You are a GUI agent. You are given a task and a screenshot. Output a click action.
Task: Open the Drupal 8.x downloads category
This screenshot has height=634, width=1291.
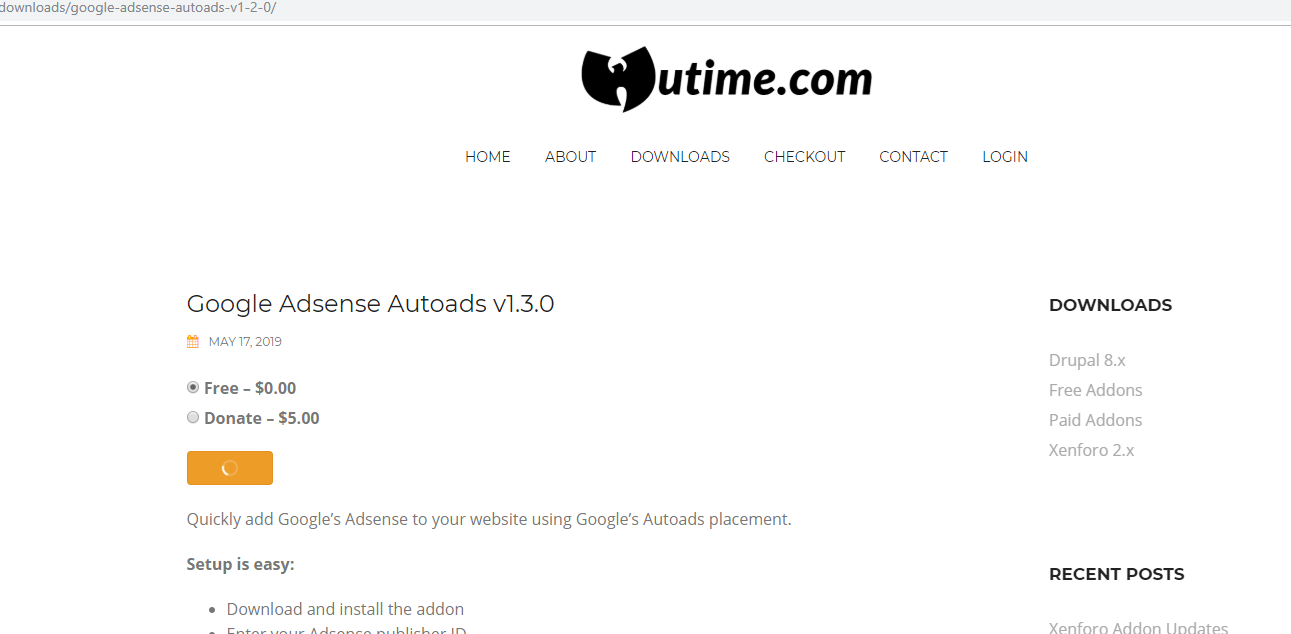tap(1087, 360)
